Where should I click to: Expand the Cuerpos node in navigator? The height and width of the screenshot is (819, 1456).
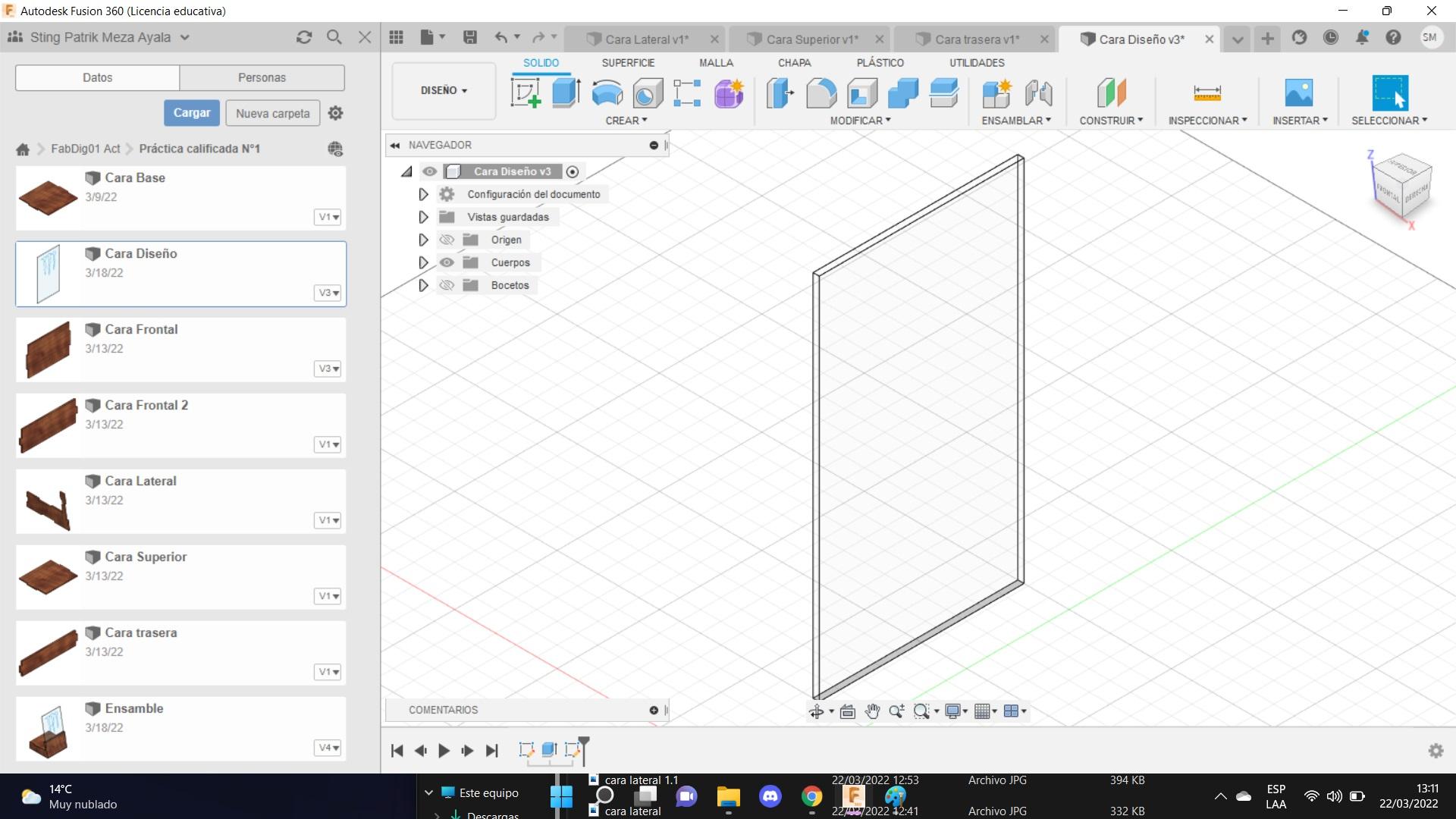coord(423,262)
